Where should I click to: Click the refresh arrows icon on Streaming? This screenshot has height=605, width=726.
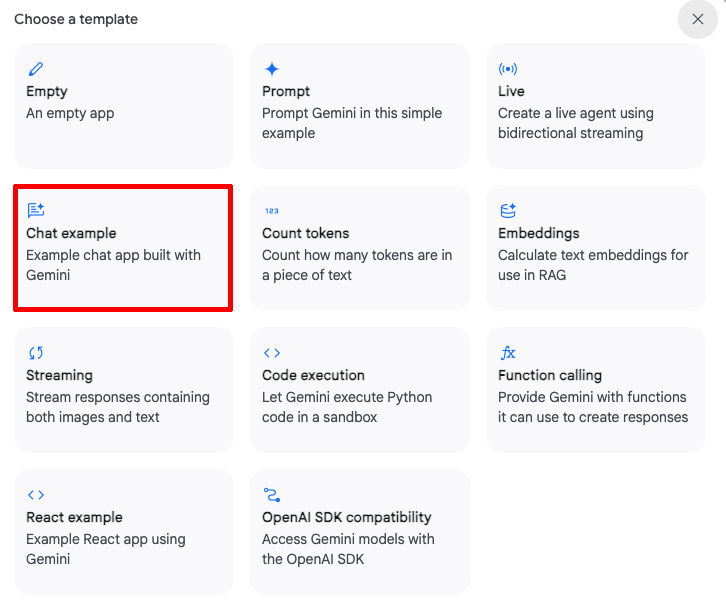[36, 353]
